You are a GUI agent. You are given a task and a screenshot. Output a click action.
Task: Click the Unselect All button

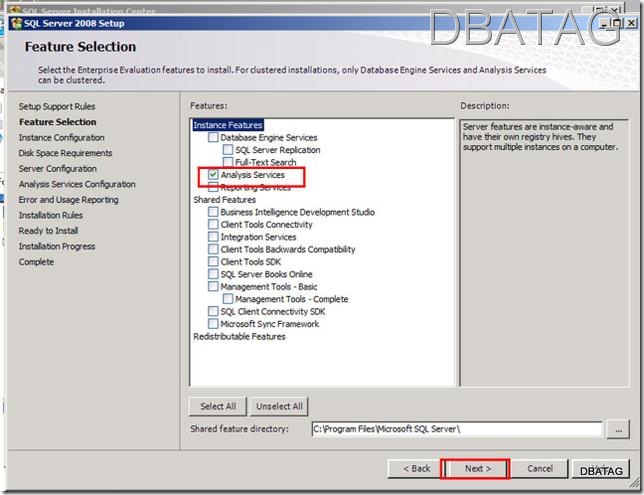tap(279, 406)
